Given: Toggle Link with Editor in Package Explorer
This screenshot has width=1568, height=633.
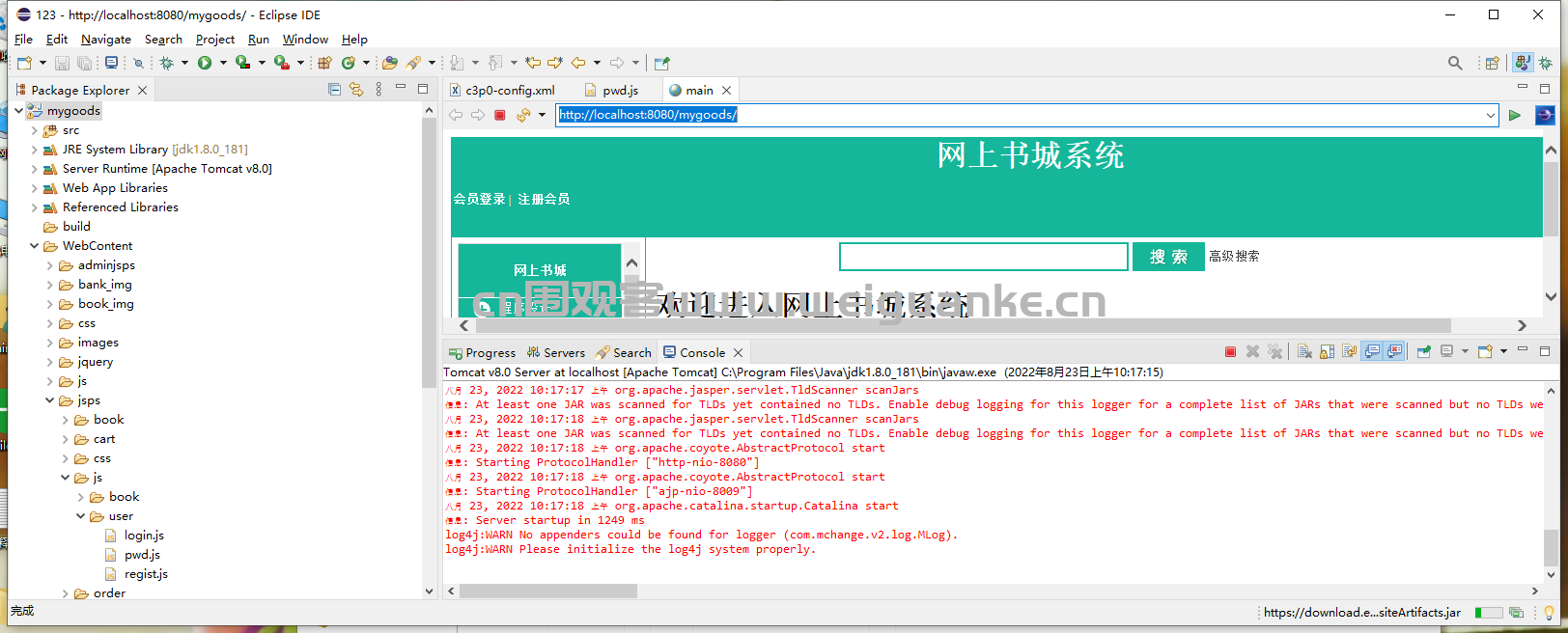Looking at the screenshot, I should (356, 90).
